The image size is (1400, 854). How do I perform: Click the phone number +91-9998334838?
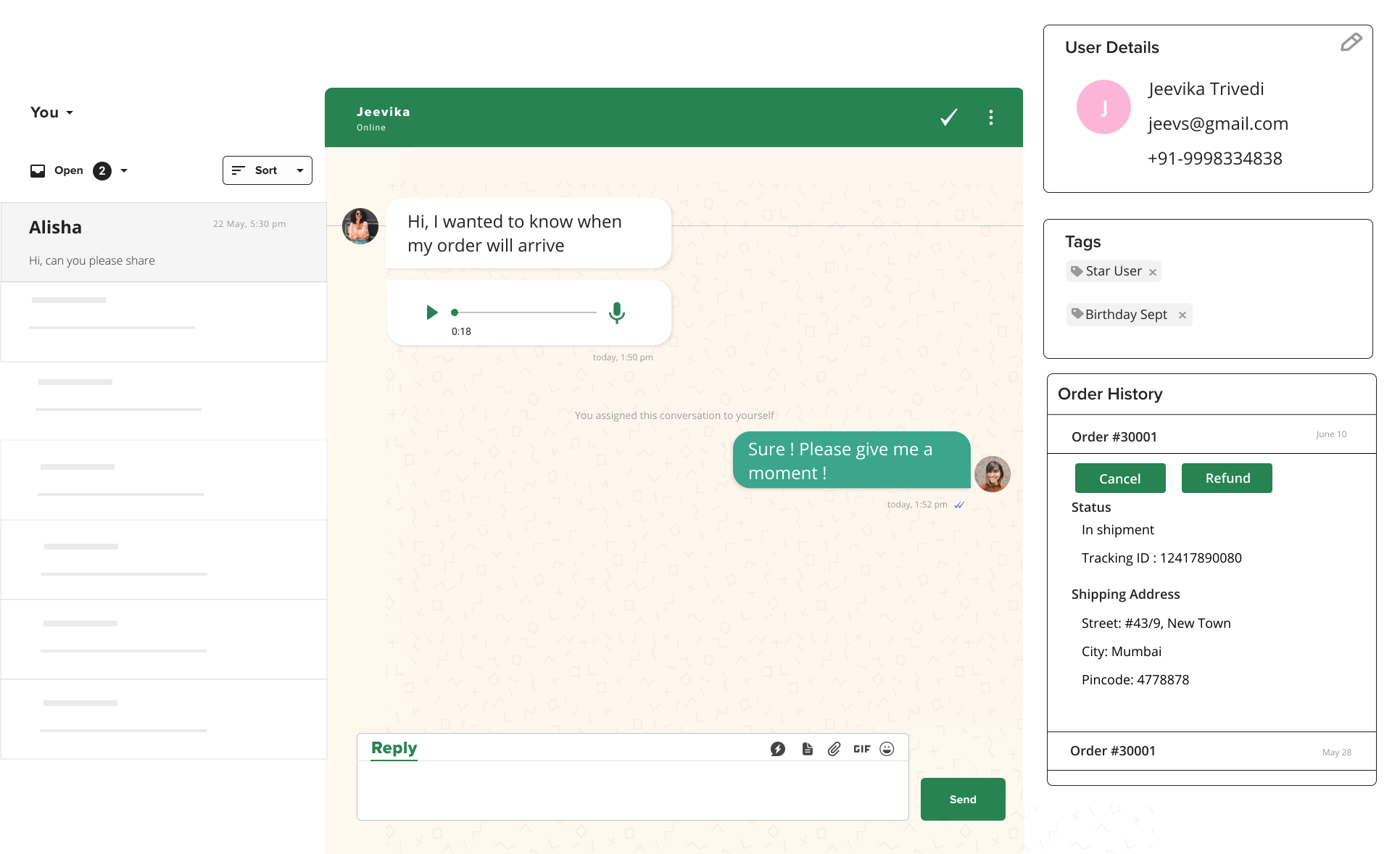1215,158
